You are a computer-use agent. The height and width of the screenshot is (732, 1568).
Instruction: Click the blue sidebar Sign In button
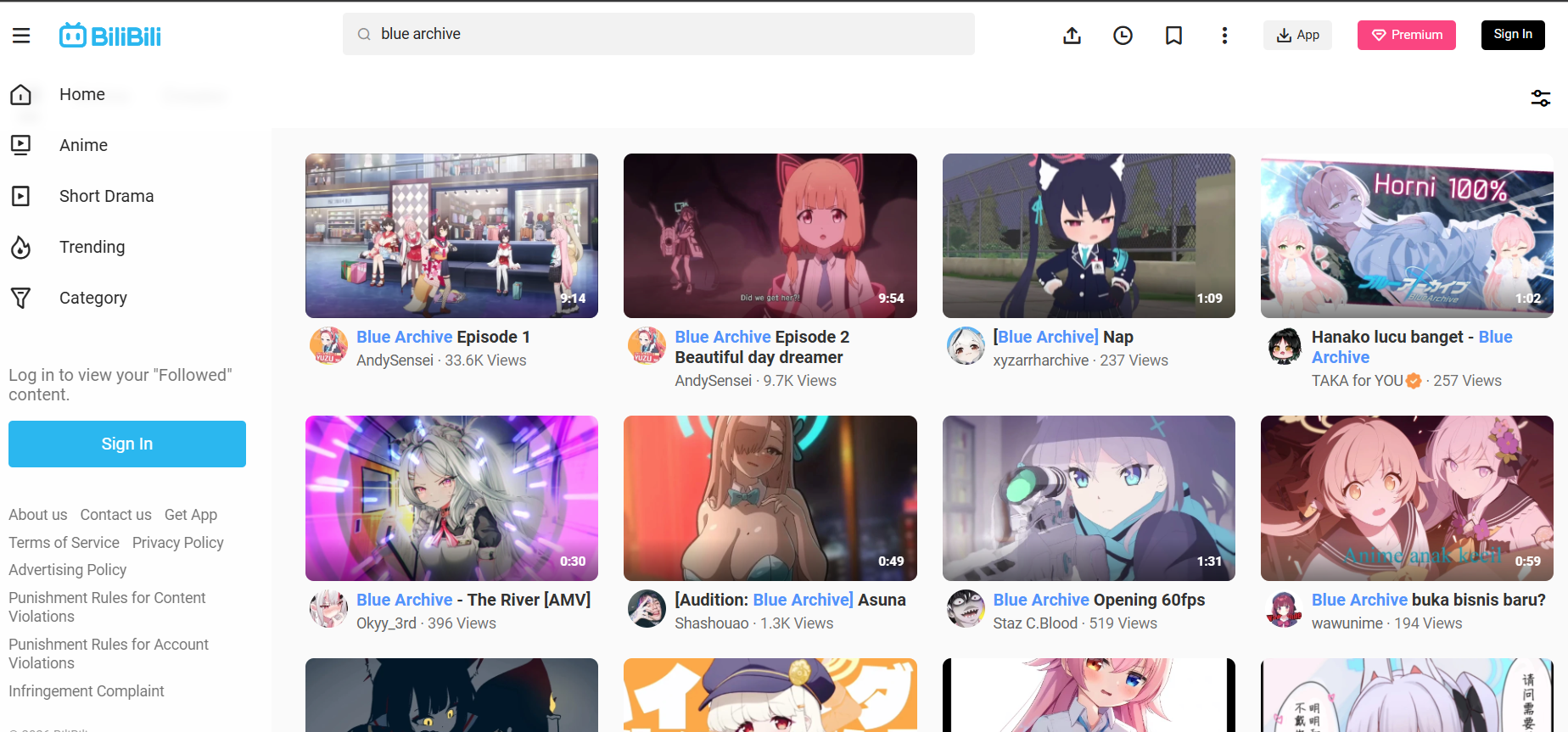[x=127, y=444]
